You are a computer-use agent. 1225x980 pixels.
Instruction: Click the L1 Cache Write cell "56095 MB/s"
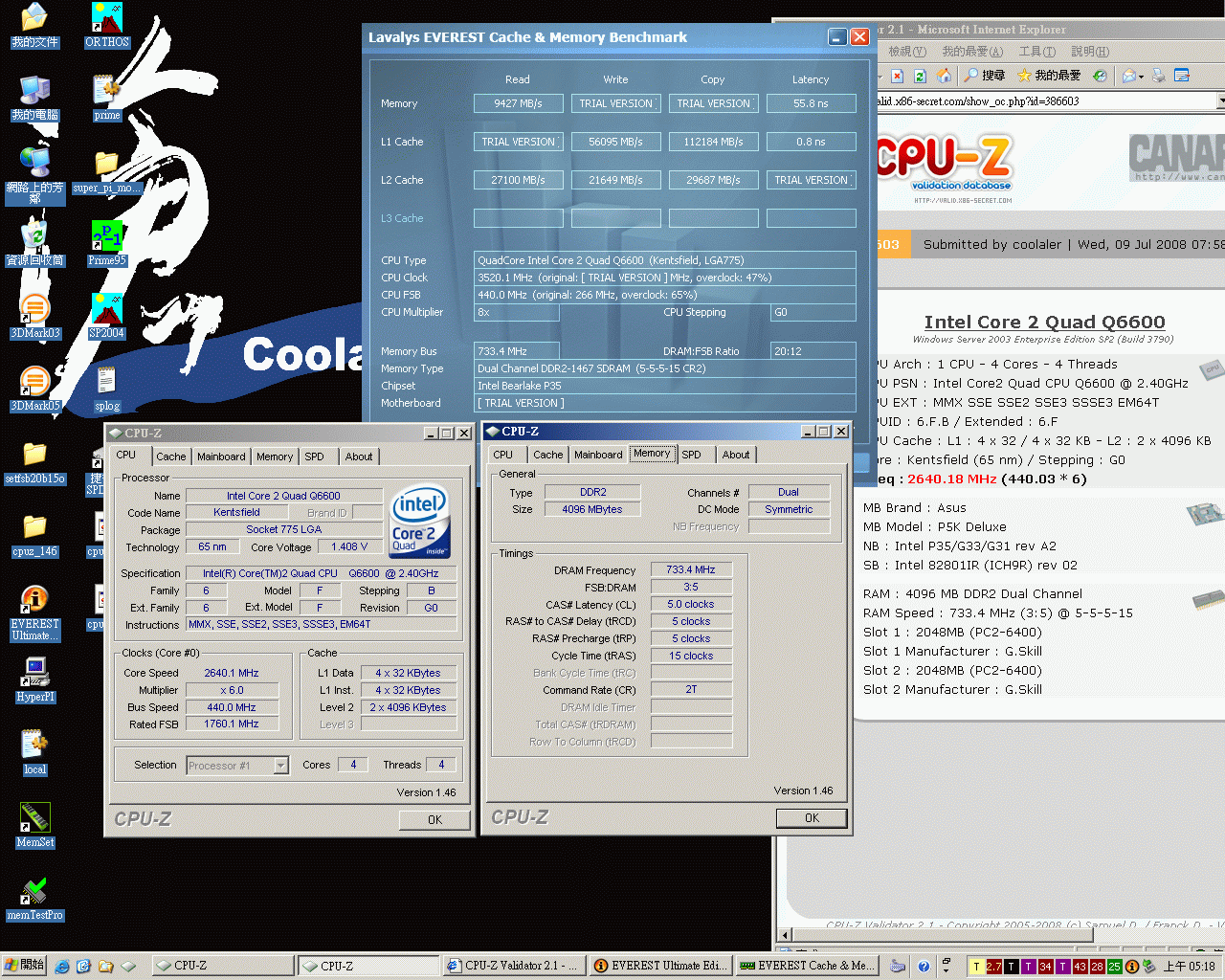point(615,142)
